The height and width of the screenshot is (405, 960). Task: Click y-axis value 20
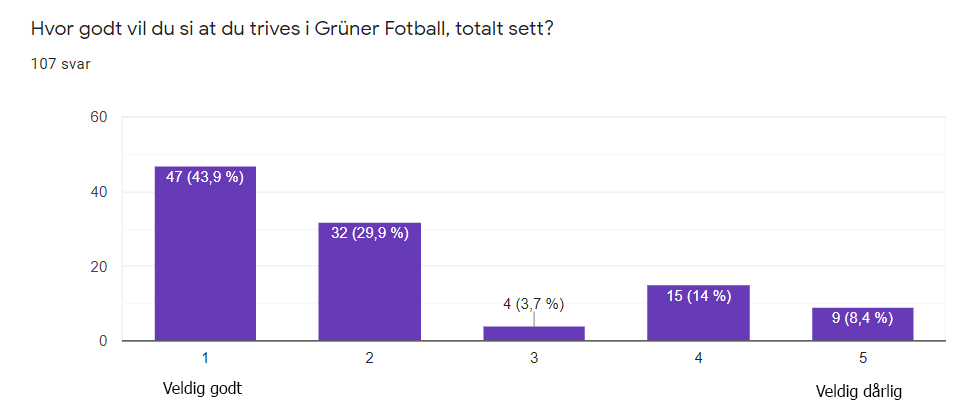(x=99, y=267)
